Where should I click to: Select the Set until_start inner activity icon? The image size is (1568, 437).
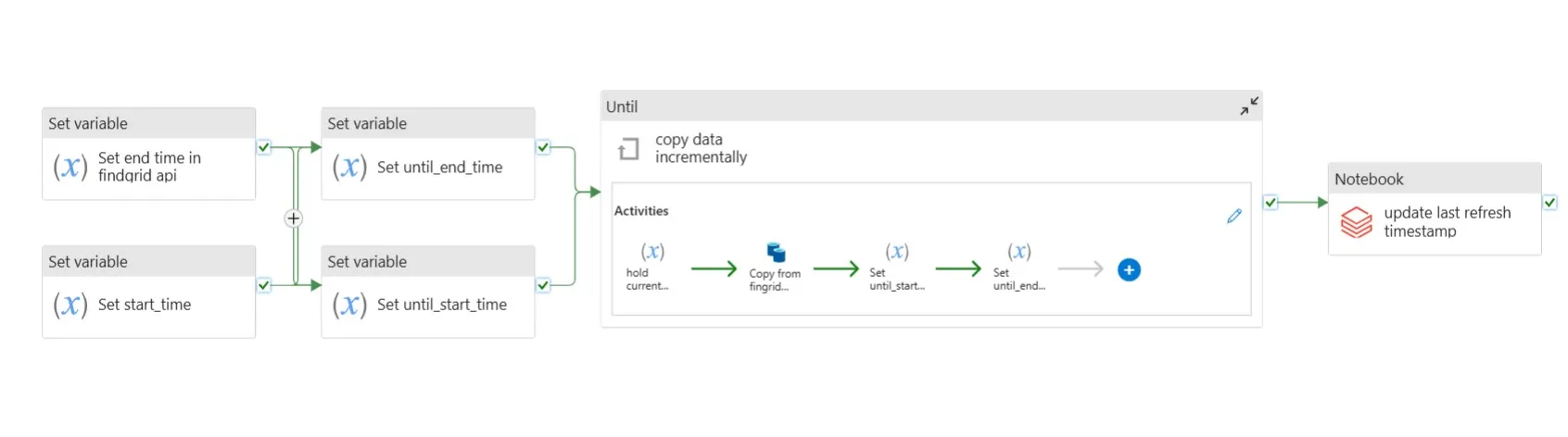pyautogui.click(x=897, y=252)
